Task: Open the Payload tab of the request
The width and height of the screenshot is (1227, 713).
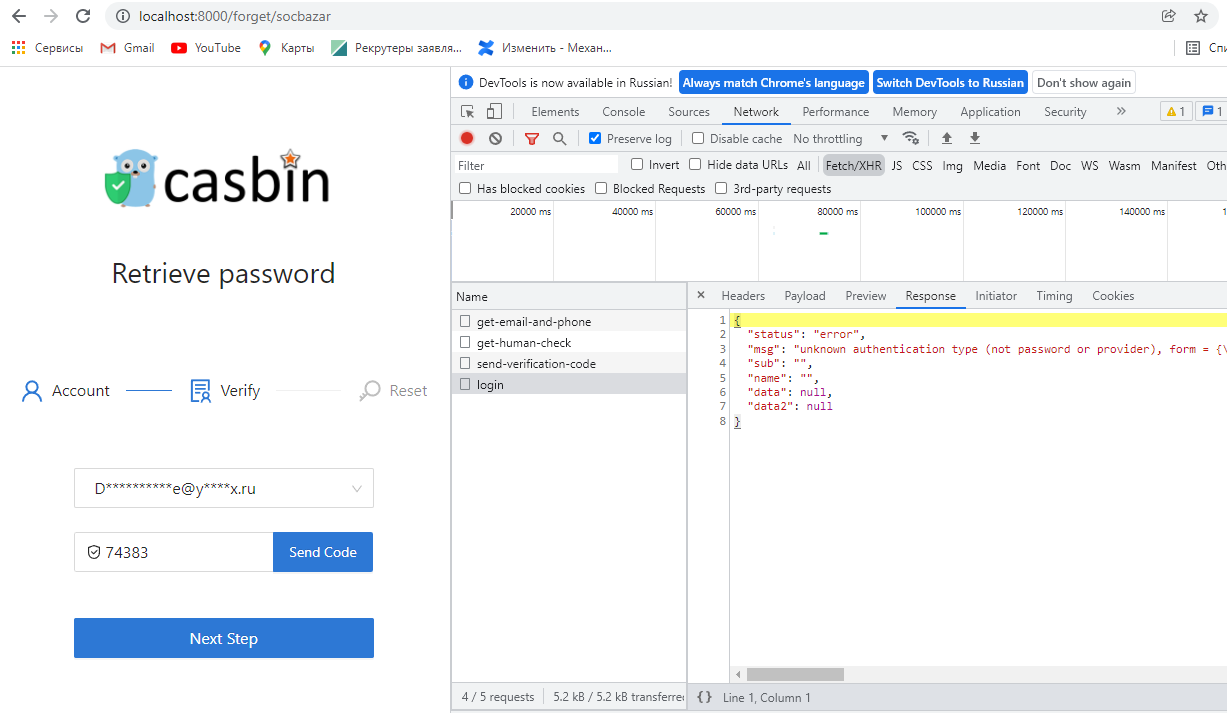Action: [804, 295]
